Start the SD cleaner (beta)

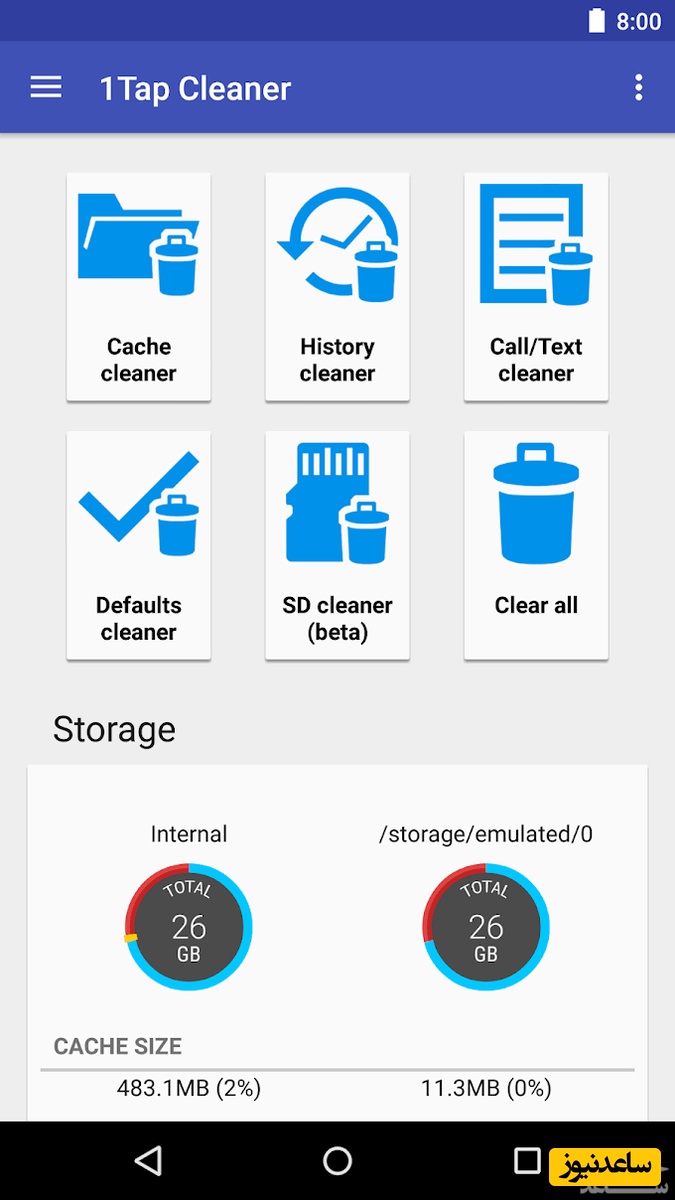tap(337, 544)
